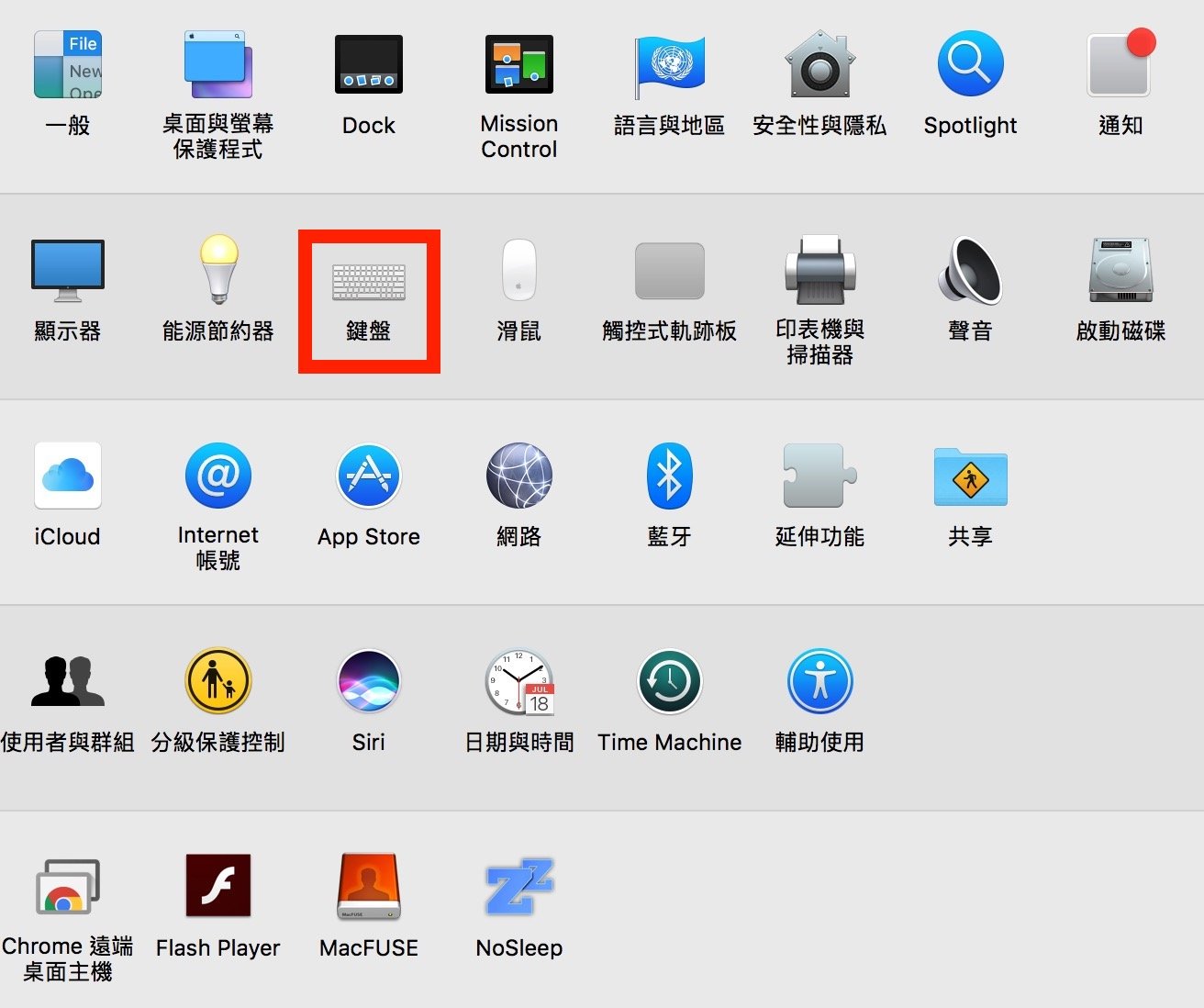Screen dimensions: 1204x1008
Task: Open iCloud preferences
Action: coord(67,476)
